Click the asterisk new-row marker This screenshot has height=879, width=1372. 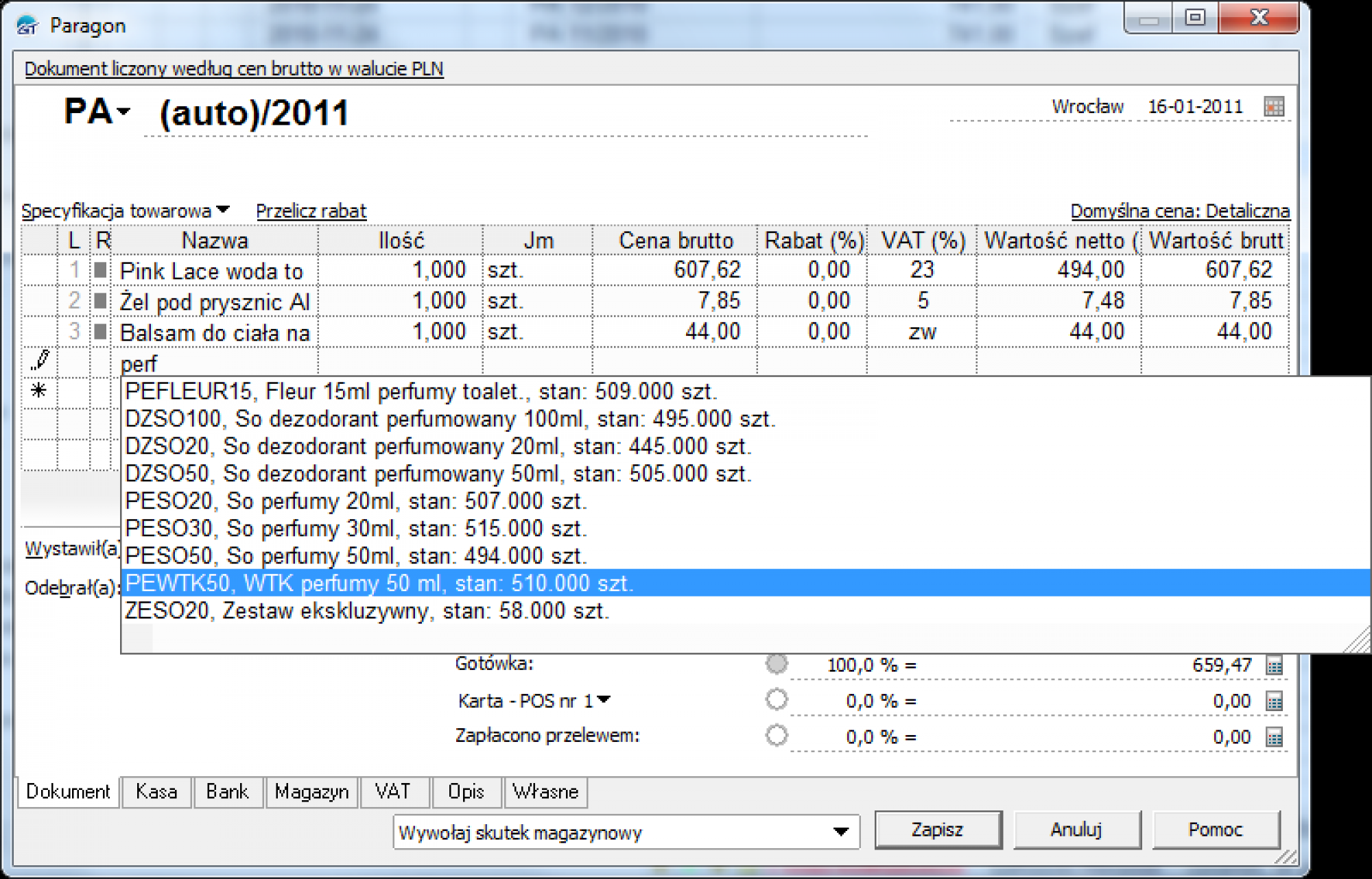tap(39, 391)
